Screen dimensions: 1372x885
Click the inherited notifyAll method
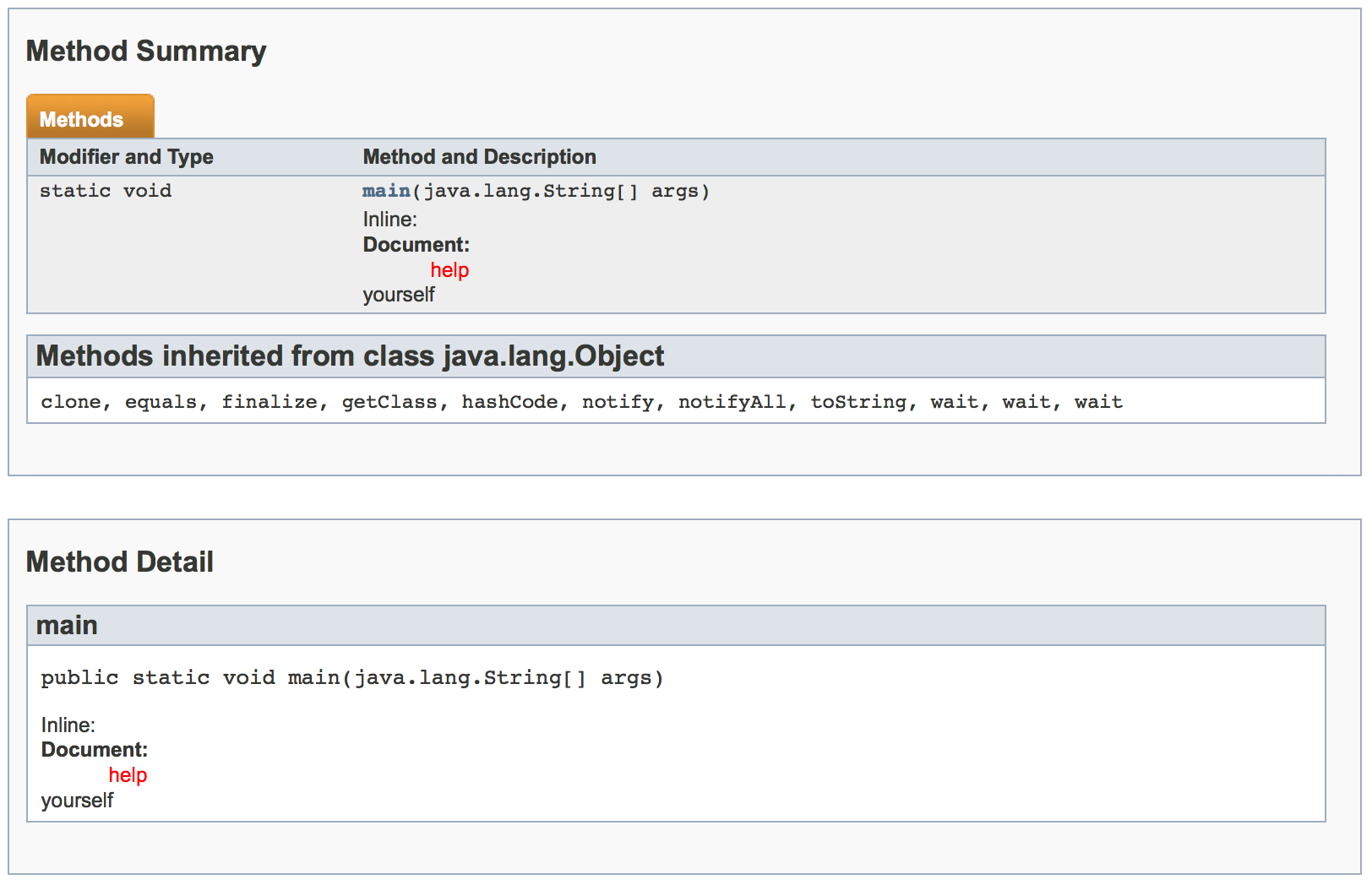(732, 402)
